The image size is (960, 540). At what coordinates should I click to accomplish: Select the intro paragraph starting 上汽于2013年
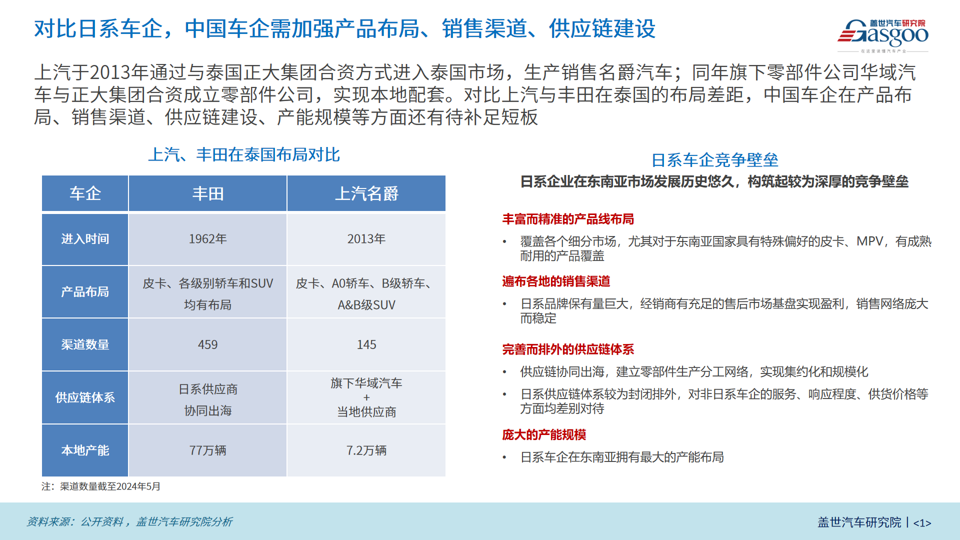pos(474,95)
